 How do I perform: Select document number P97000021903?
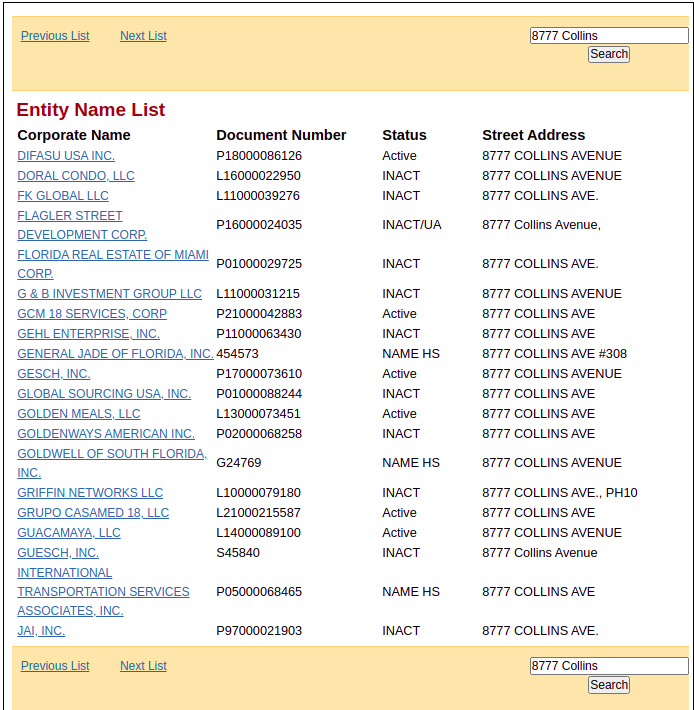pos(259,631)
